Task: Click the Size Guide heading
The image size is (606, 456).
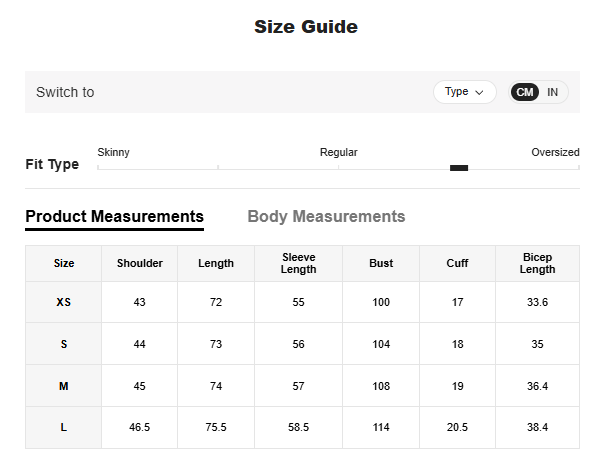Action: point(305,27)
